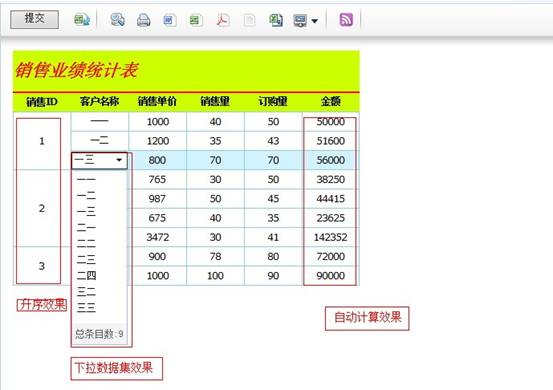
Task: Click amount cell 142352
Action: click(x=330, y=237)
